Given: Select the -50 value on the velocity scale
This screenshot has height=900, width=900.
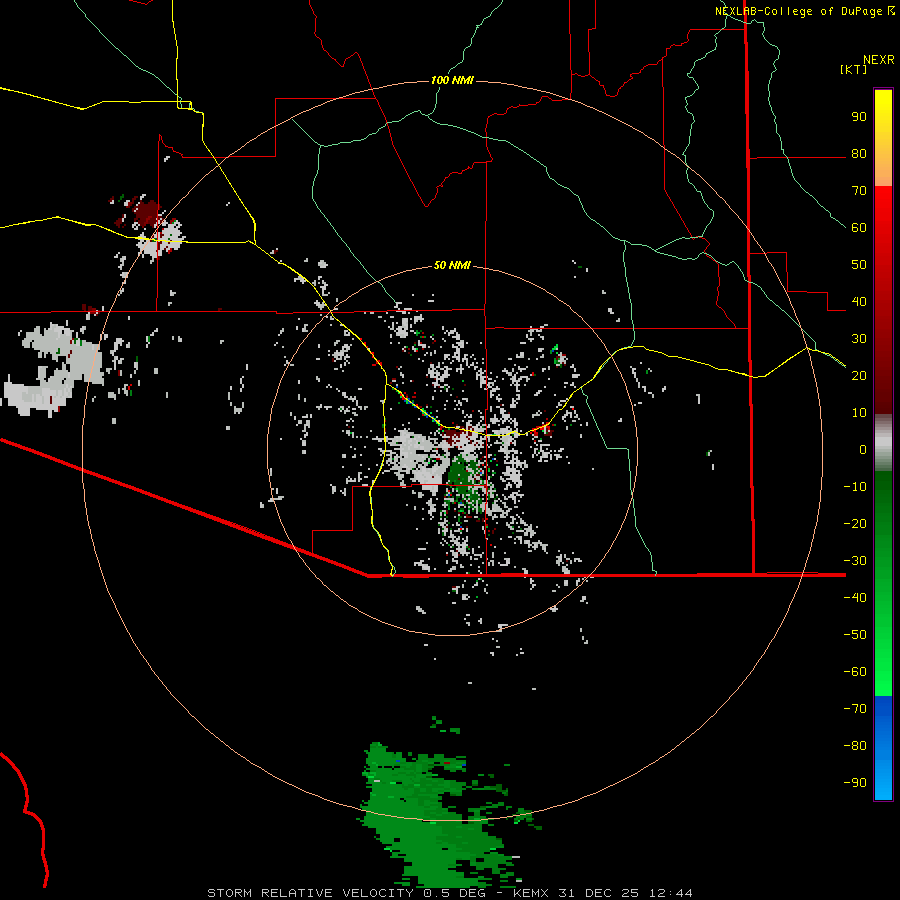Looking at the screenshot, I should [855, 635].
